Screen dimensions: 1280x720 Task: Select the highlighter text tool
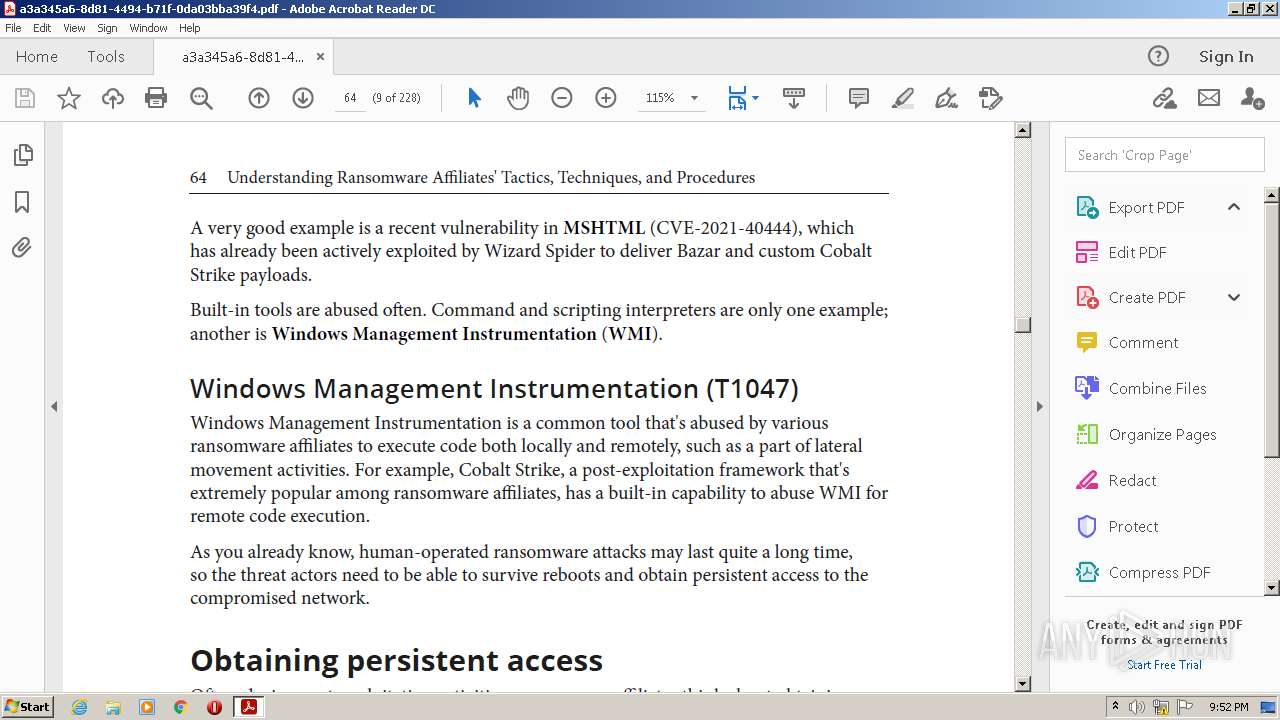click(x=902, y=98)
